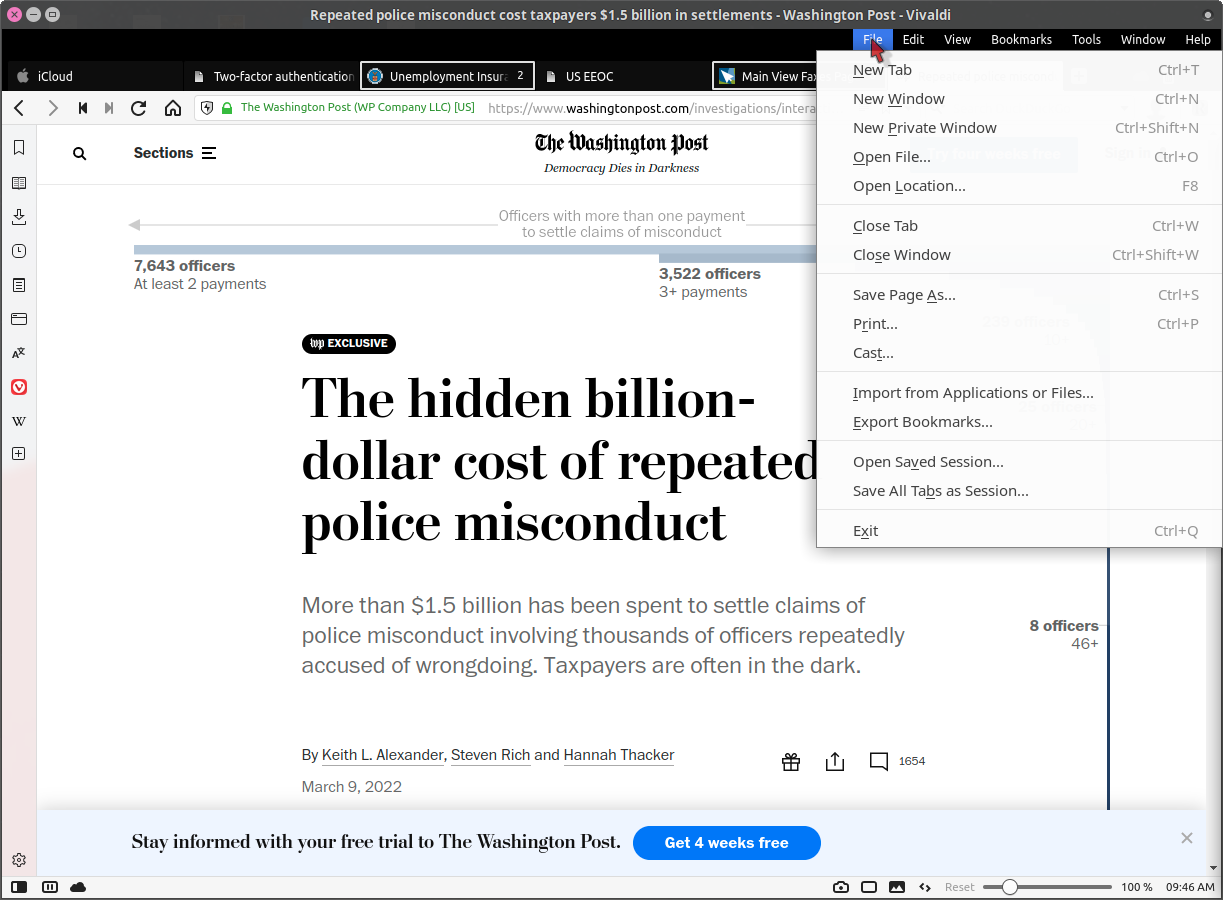Open the Notes panel icon
Image resolution: width=1223 pixels, height=900 pixels.
[x=19, y=285]
